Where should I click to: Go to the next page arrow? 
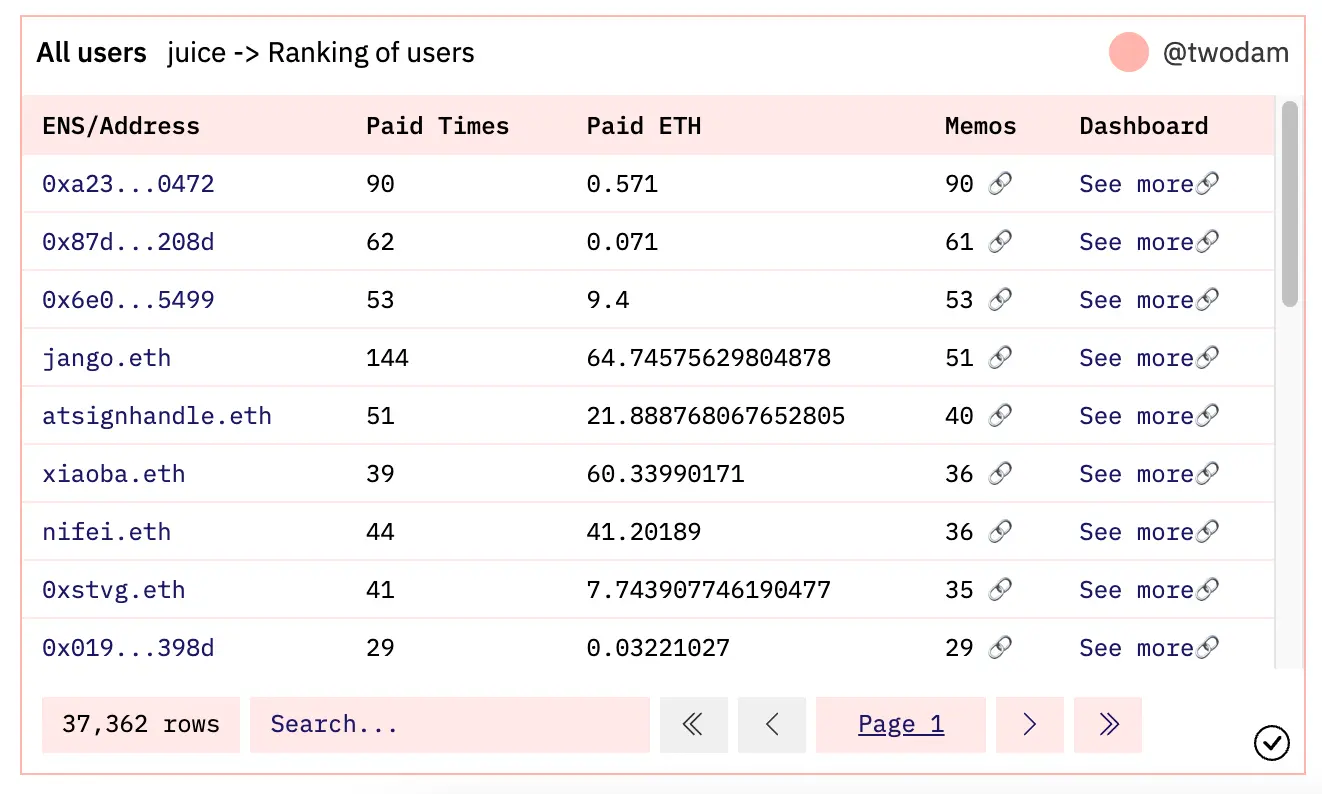pyautogui.click(x=1029, y=725)
